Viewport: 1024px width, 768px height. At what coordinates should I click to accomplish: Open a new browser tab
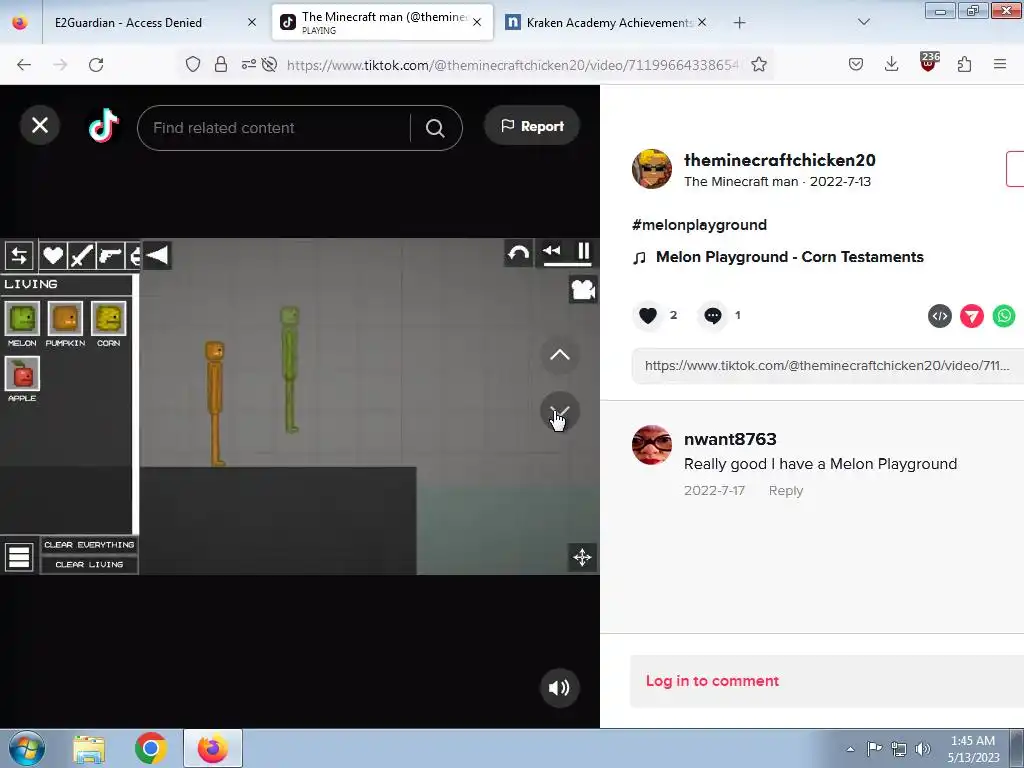click(739, 23)
